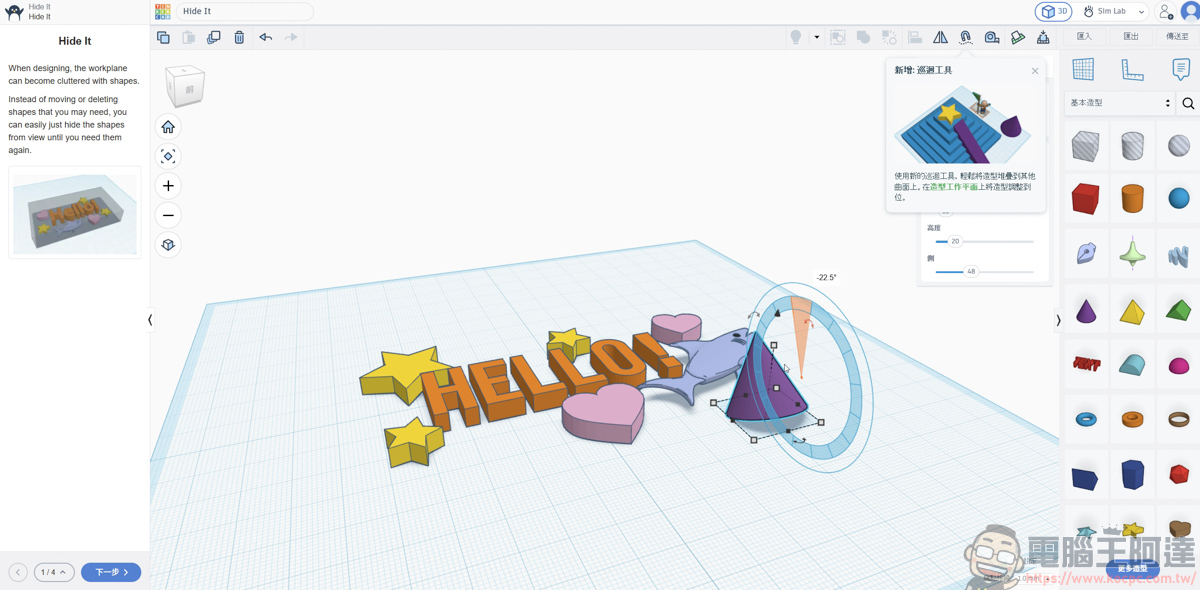Click the Fit all in view button
The width and height of the screenshot is (1200, 590).
(168, 156)
